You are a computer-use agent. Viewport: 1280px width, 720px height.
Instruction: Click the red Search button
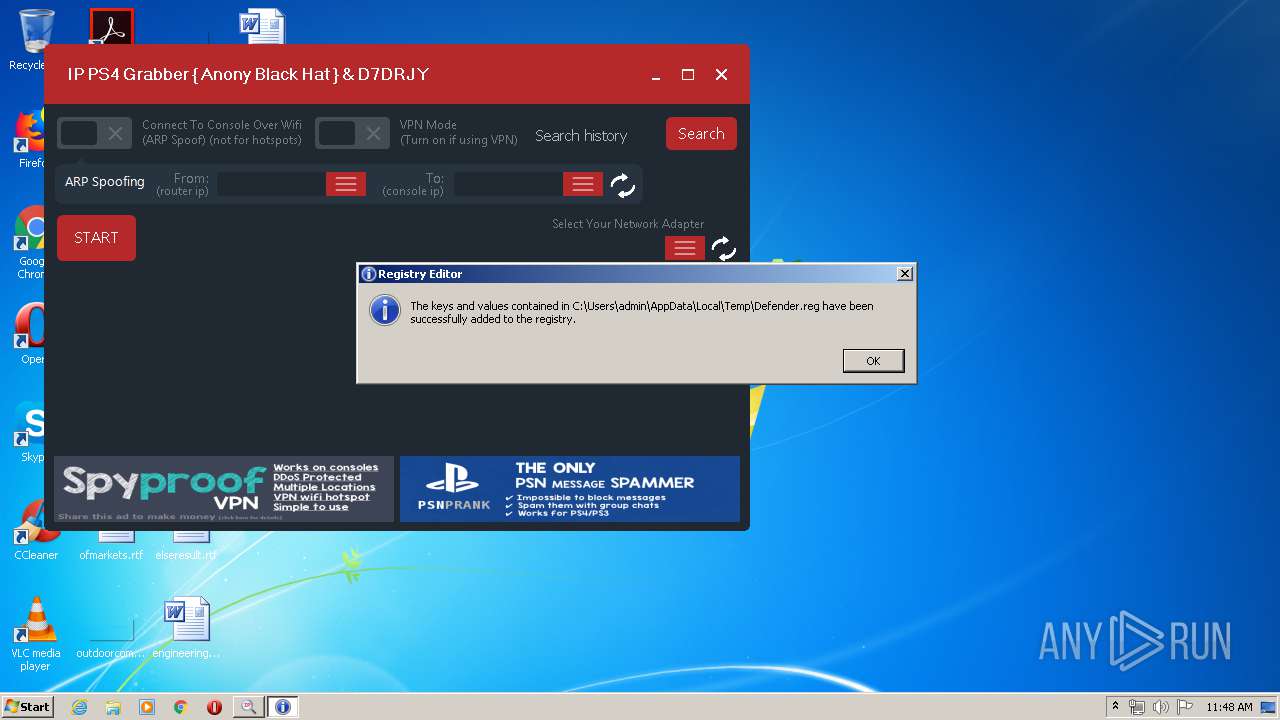point(701,134)
